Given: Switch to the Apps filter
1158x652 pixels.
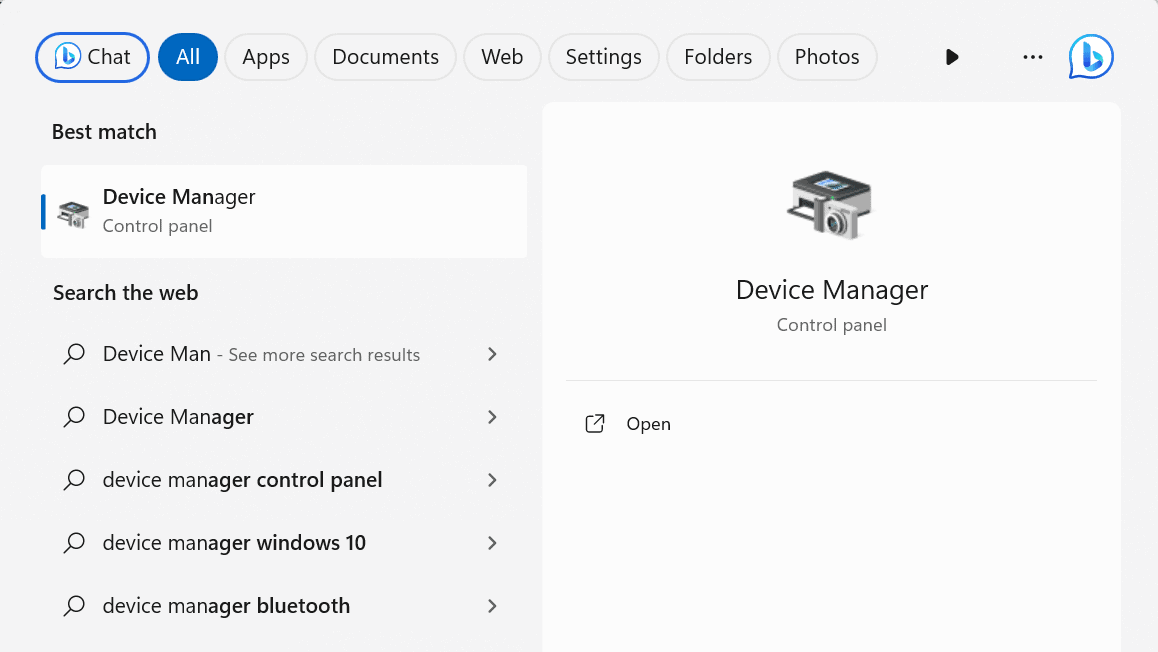Looking at the screenshot, I should tap(266, 57).
